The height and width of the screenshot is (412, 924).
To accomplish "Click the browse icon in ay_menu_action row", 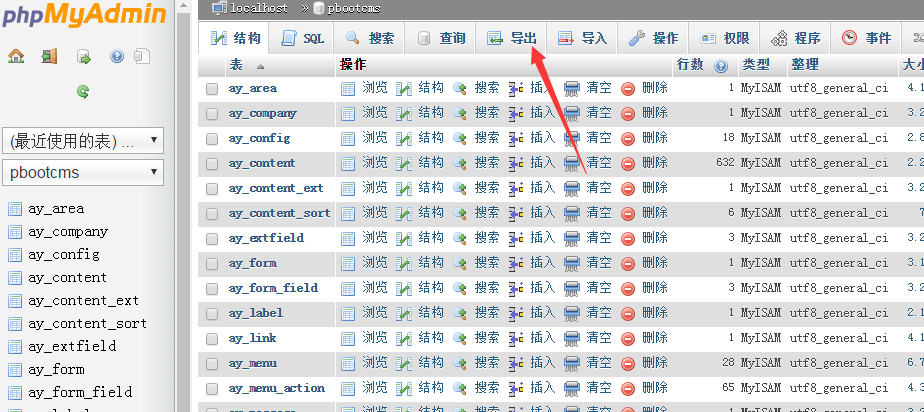I will (348, 388).
